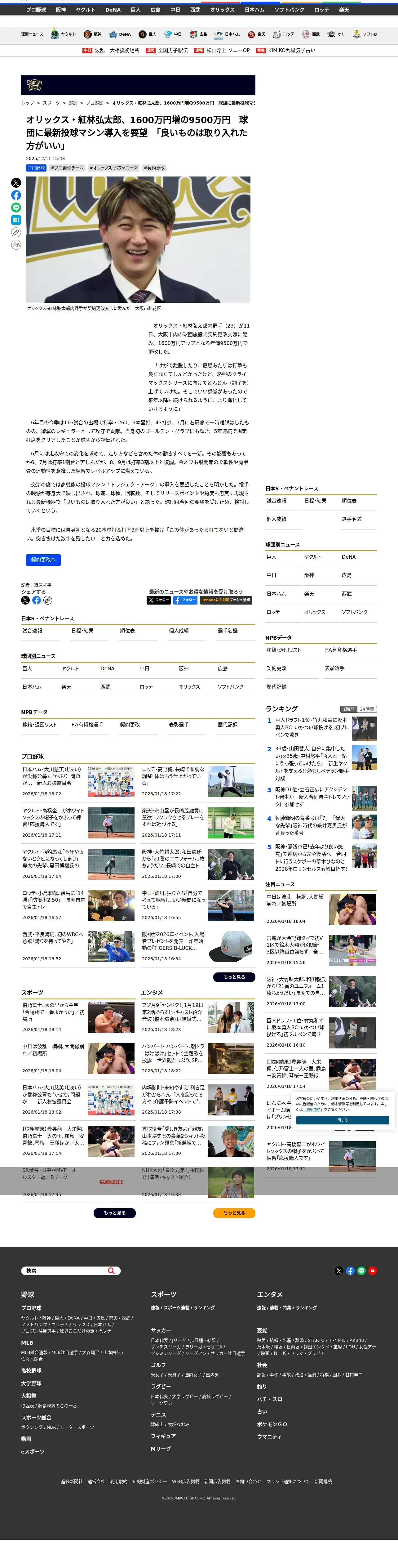Close the cookie notice with 閉じる

pyautogui.click(x=342, y=1120)
